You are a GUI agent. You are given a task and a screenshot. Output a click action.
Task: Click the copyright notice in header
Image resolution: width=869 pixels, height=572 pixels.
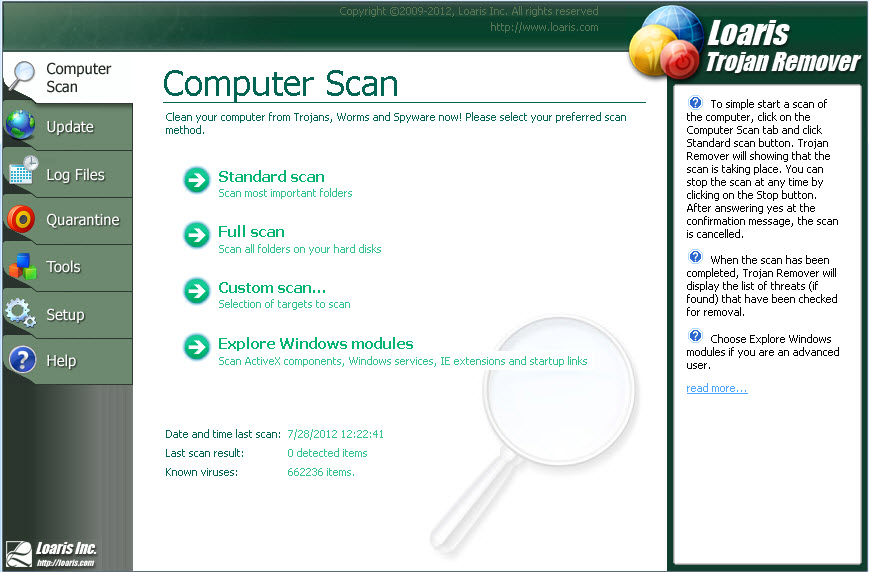click(469, 11)
